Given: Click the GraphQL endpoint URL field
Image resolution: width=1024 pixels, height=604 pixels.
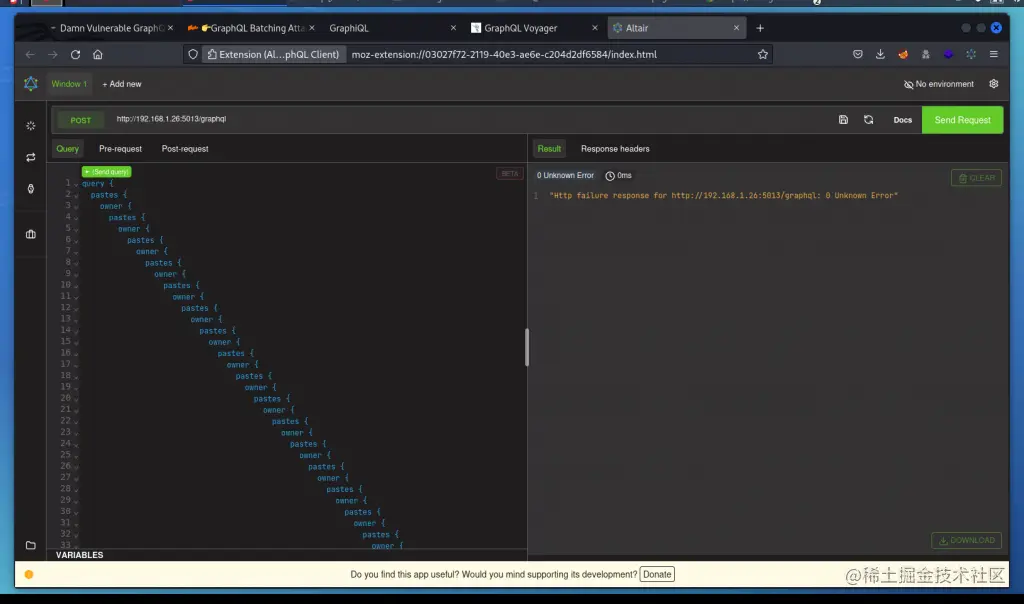Looking at the screenshot, I should pos(470,119).
